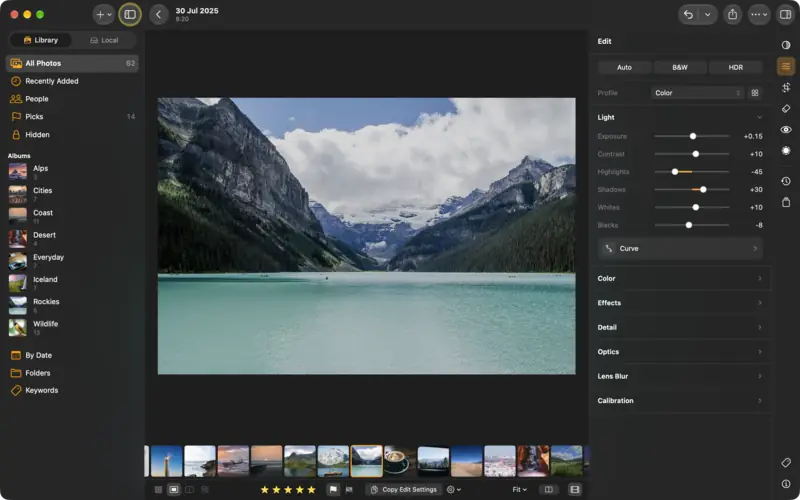The image size is (800, 500).
Task: Select the Healing eraser tool
Action: (786, 109)
